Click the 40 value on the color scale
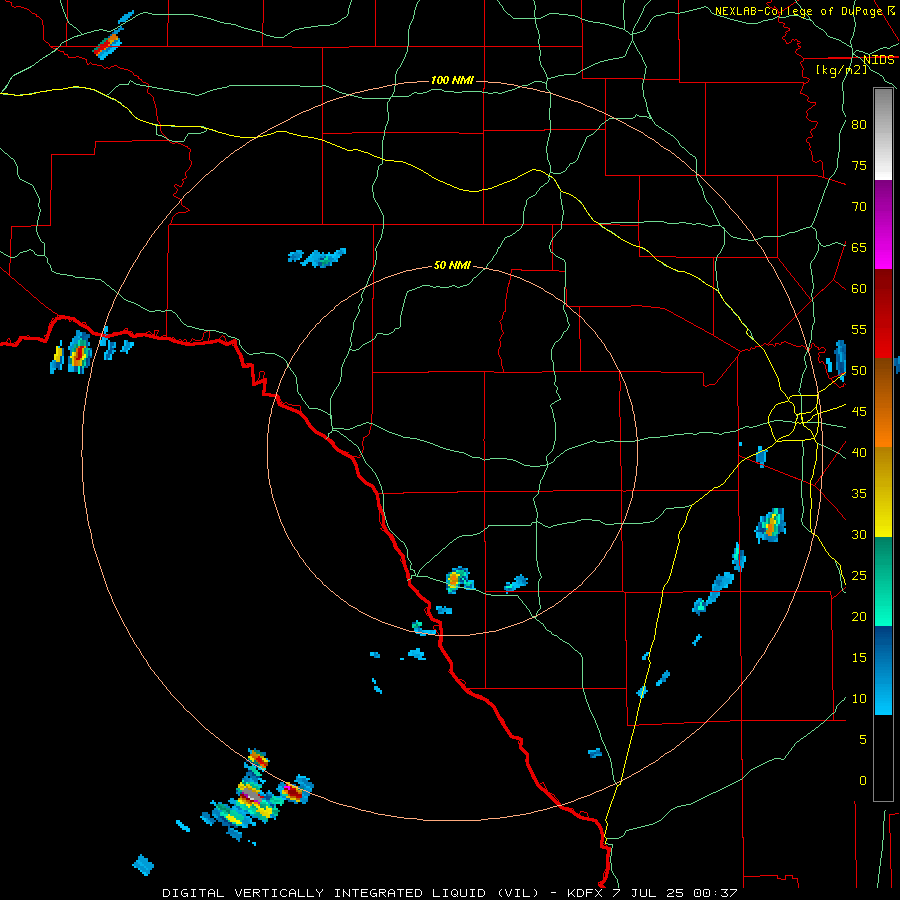 point(859,453)
